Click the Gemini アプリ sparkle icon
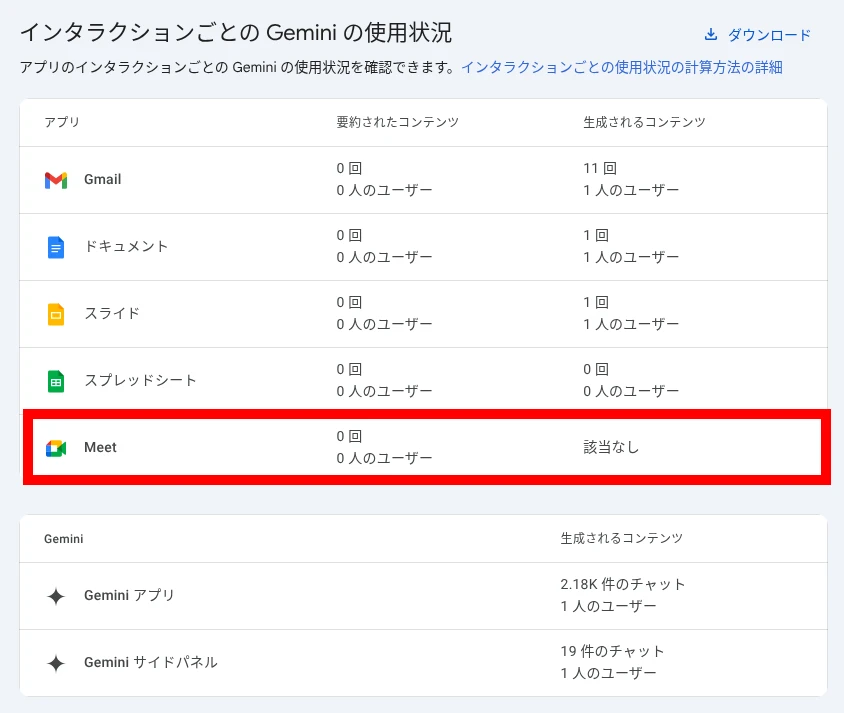Viewport: 844px width, 713px height. tap(56, 596)
